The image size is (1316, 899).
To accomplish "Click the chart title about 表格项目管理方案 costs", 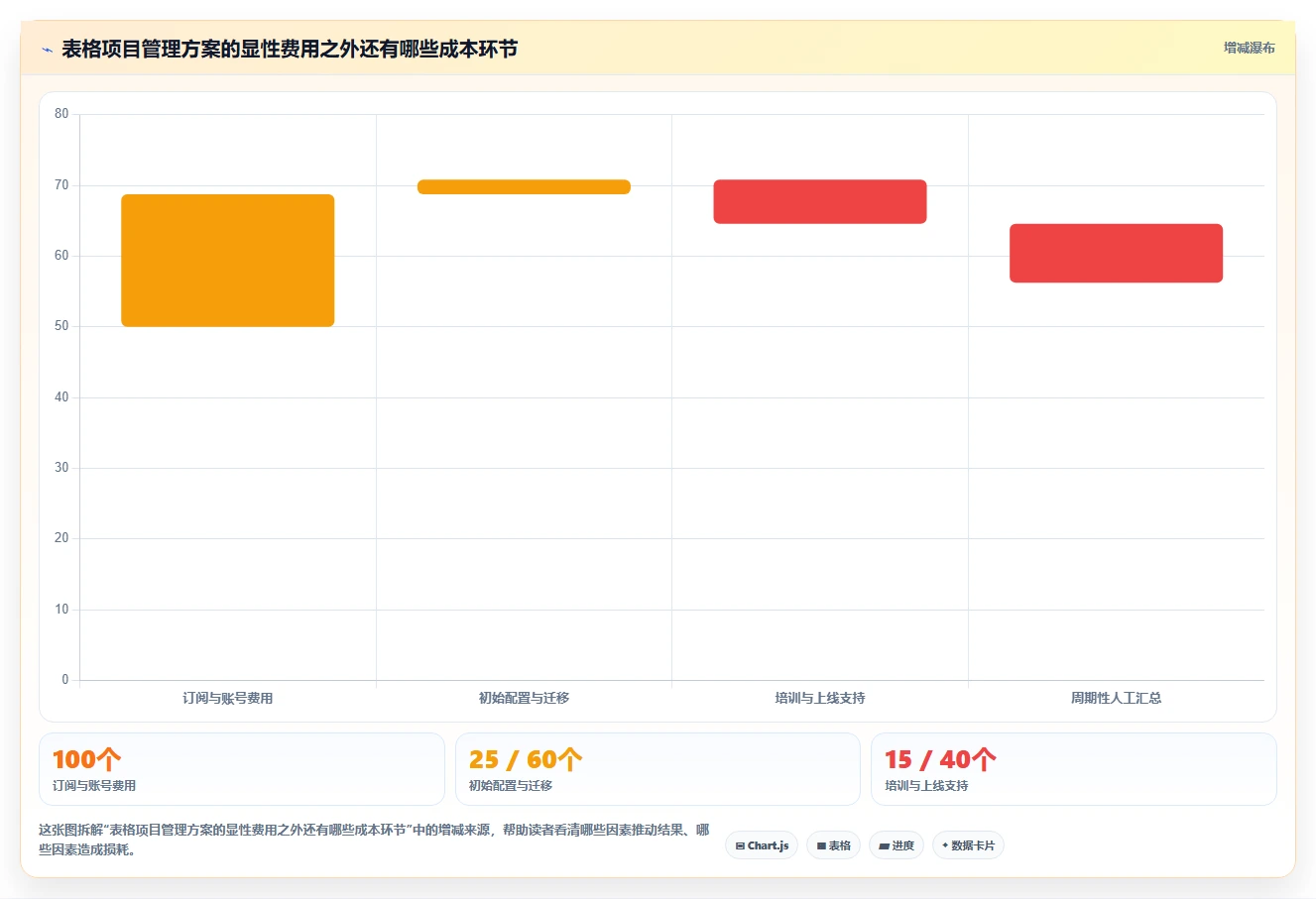I will (290, 49).
